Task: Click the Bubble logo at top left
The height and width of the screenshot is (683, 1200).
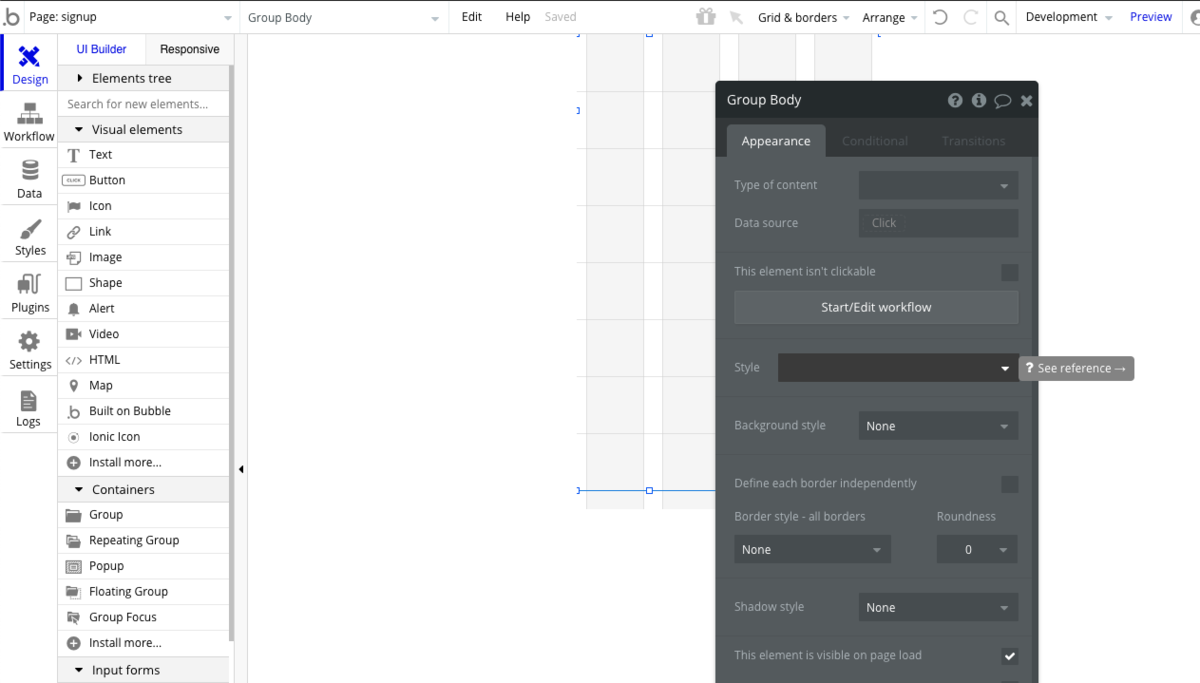Action: pyautogui.click(x=12, y=17)
